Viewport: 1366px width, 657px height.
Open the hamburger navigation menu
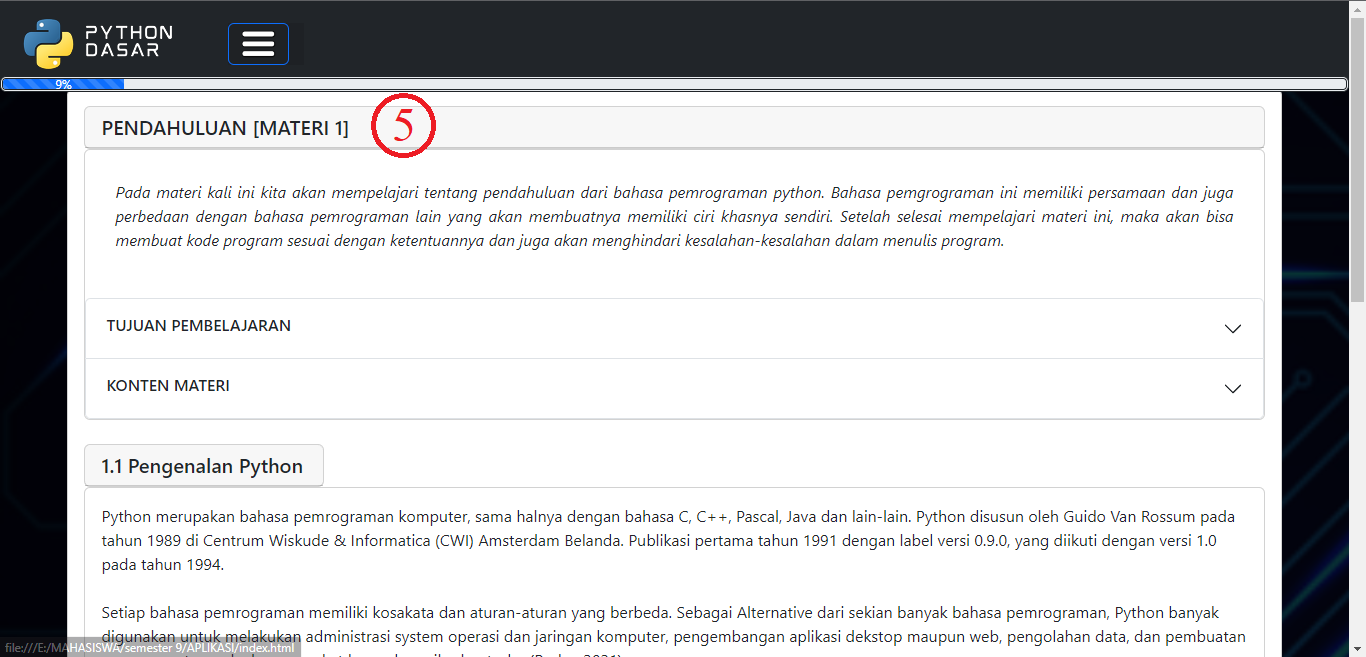click(x=258, y=44)
